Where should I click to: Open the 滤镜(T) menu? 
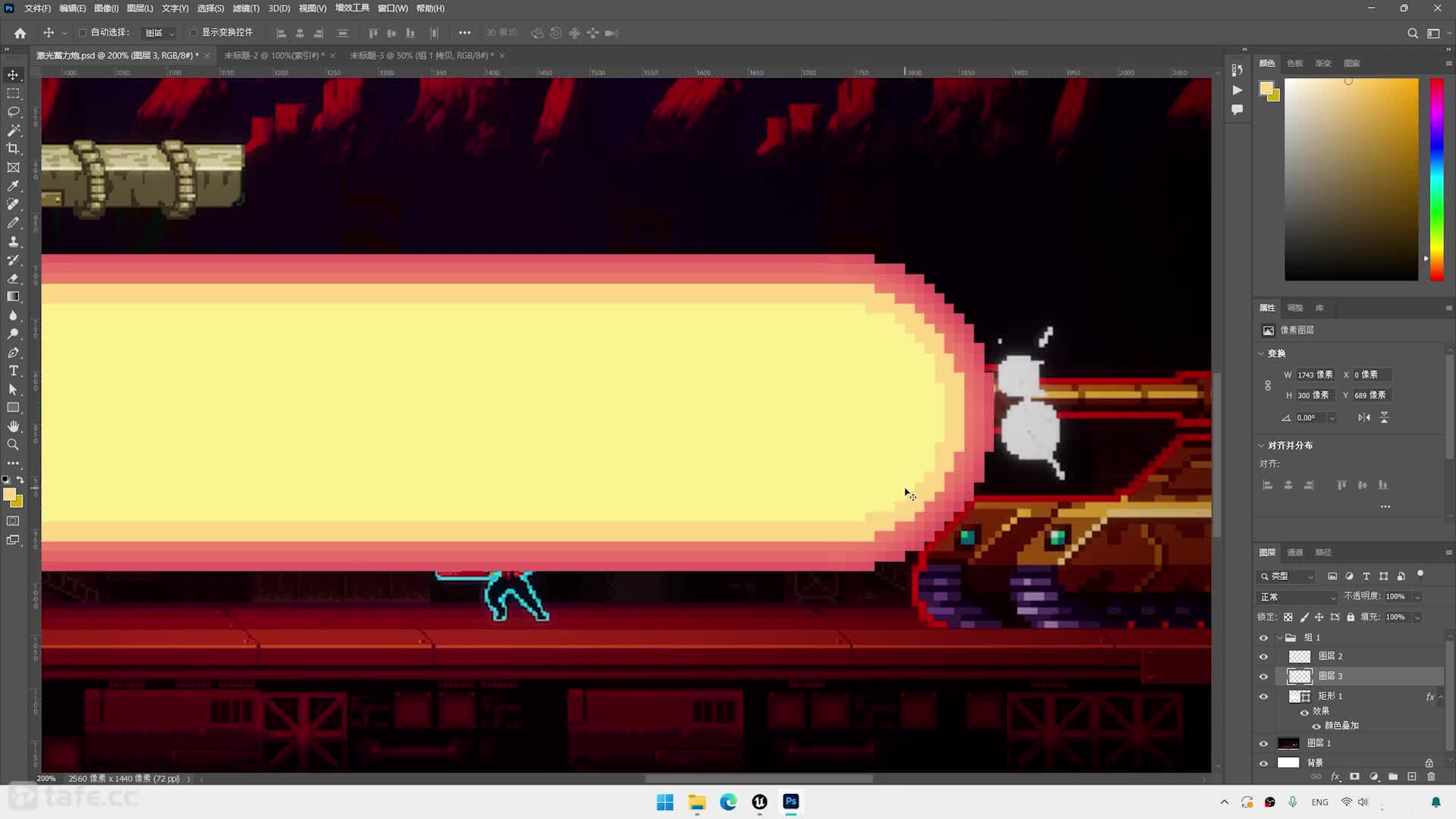246,8
